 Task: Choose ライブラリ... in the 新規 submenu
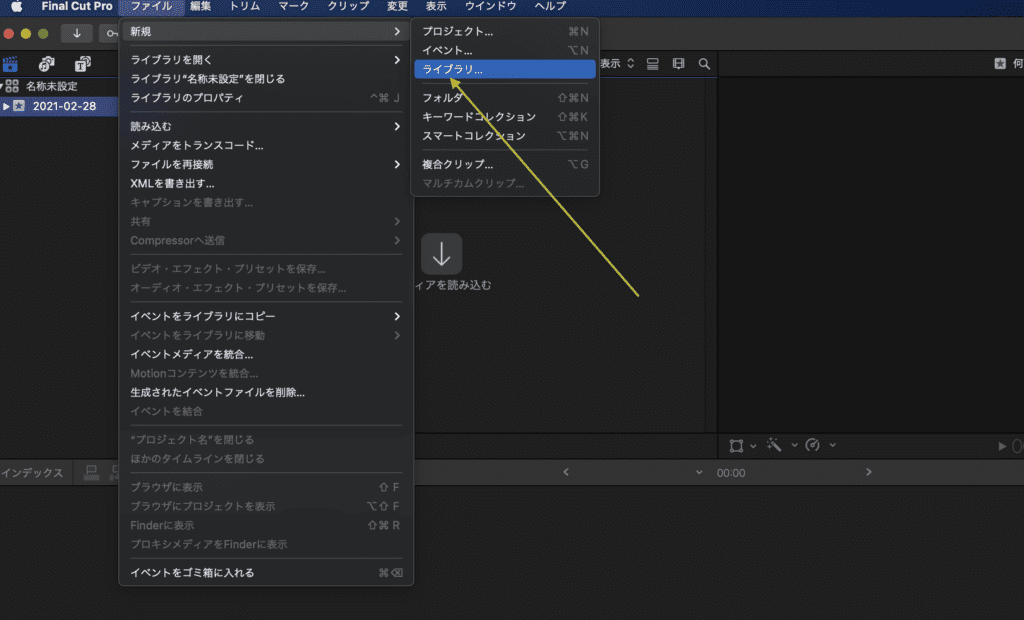pyautogui.click(x=505, y=69)
